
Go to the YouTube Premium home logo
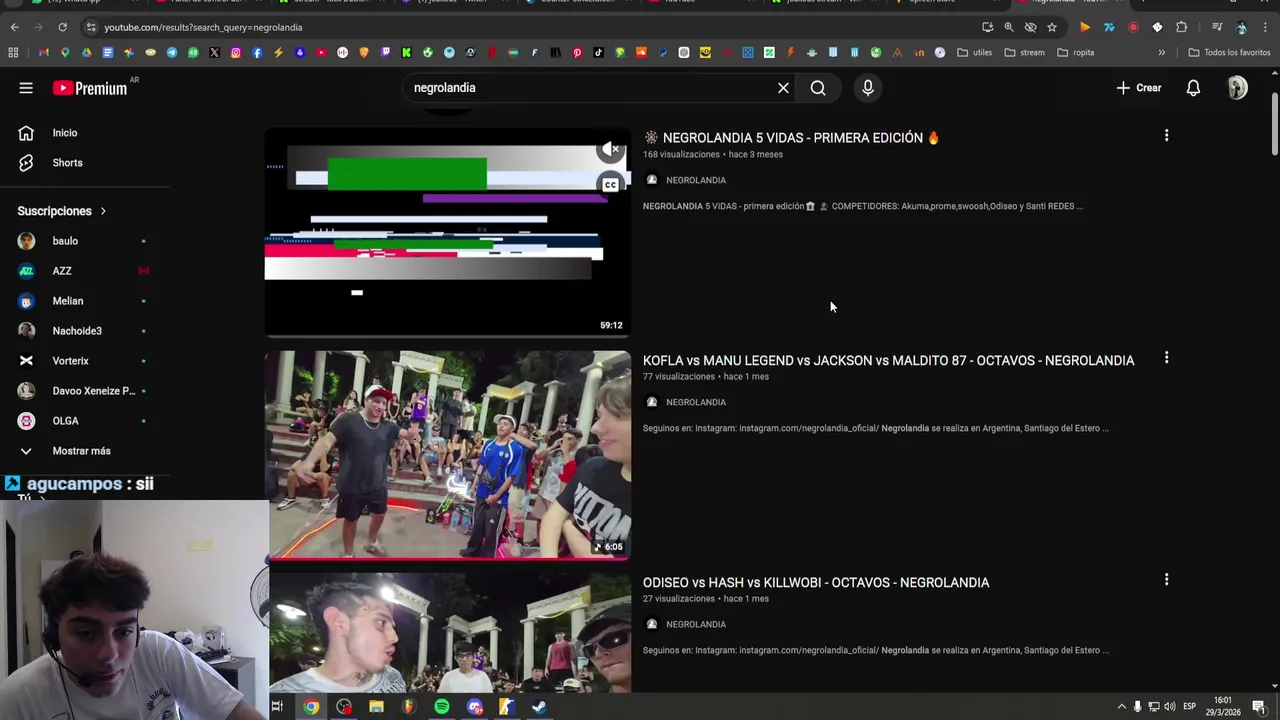pos(90,88)
